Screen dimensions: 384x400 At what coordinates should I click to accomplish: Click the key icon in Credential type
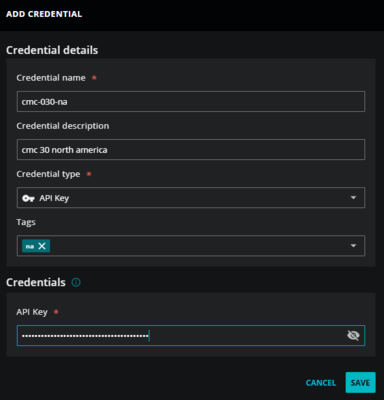pos(28,198)
